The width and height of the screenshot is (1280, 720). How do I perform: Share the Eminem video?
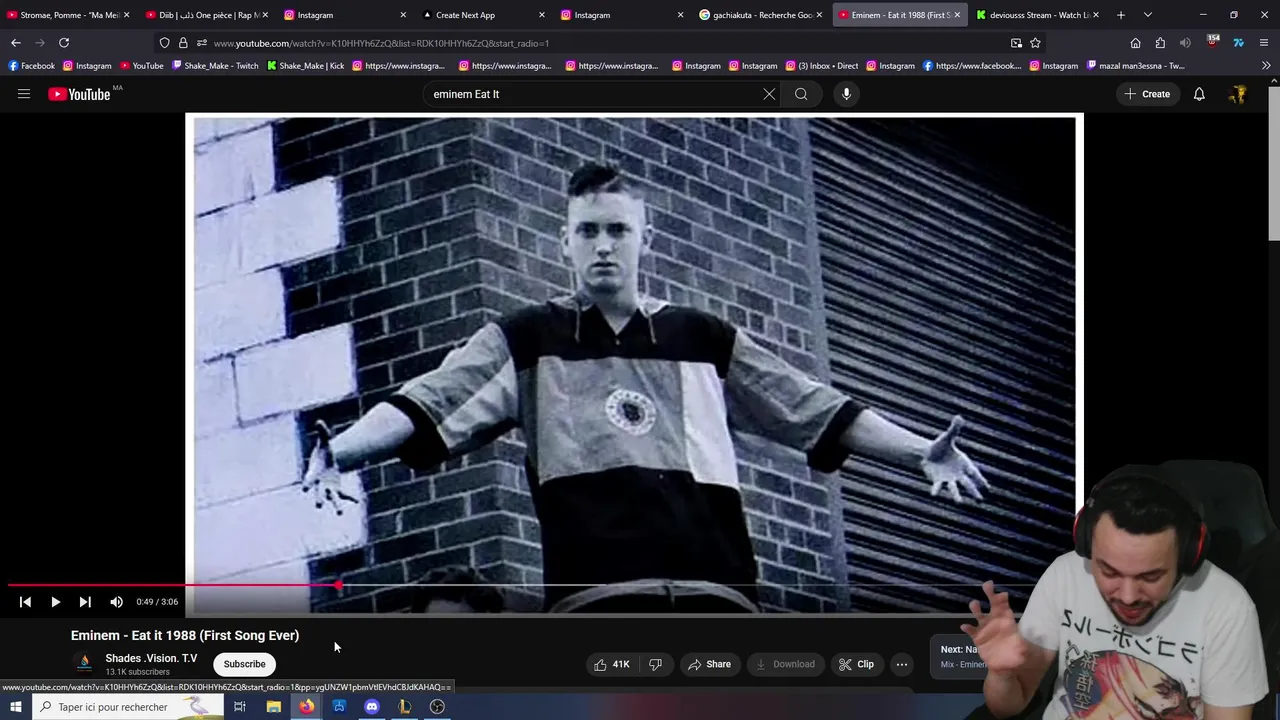click(x=709, y=664)
